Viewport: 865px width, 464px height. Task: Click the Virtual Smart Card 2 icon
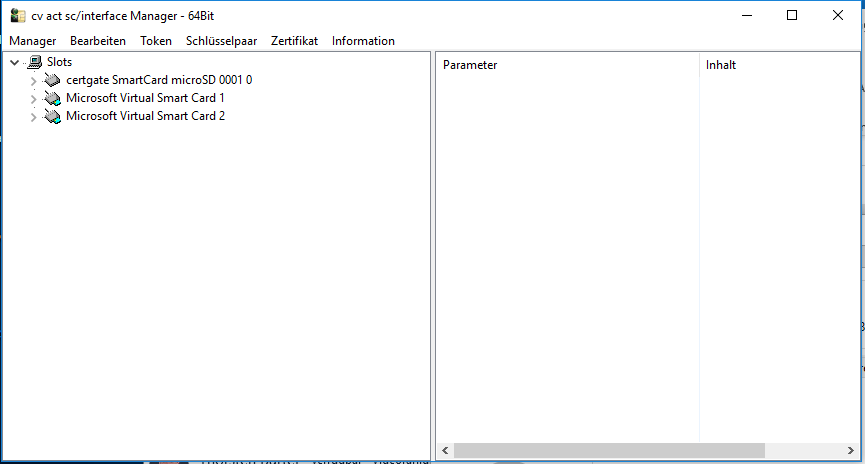(53, 116)
